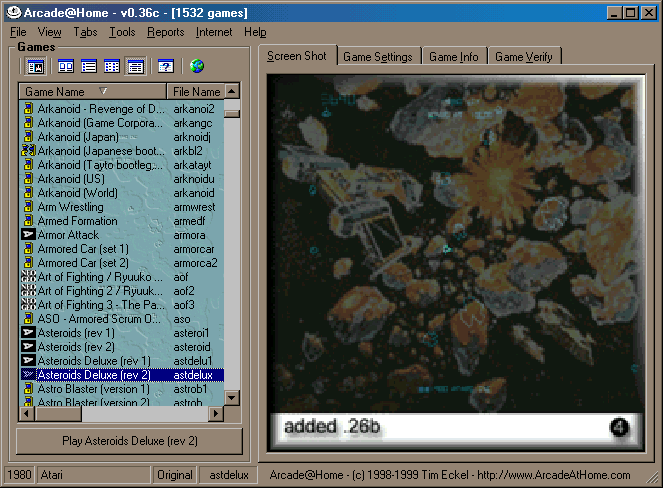The width and height of the screenshot is (663, 488).
Task: Click the Armored Car (set 2) icon
Action: [28, 263]
